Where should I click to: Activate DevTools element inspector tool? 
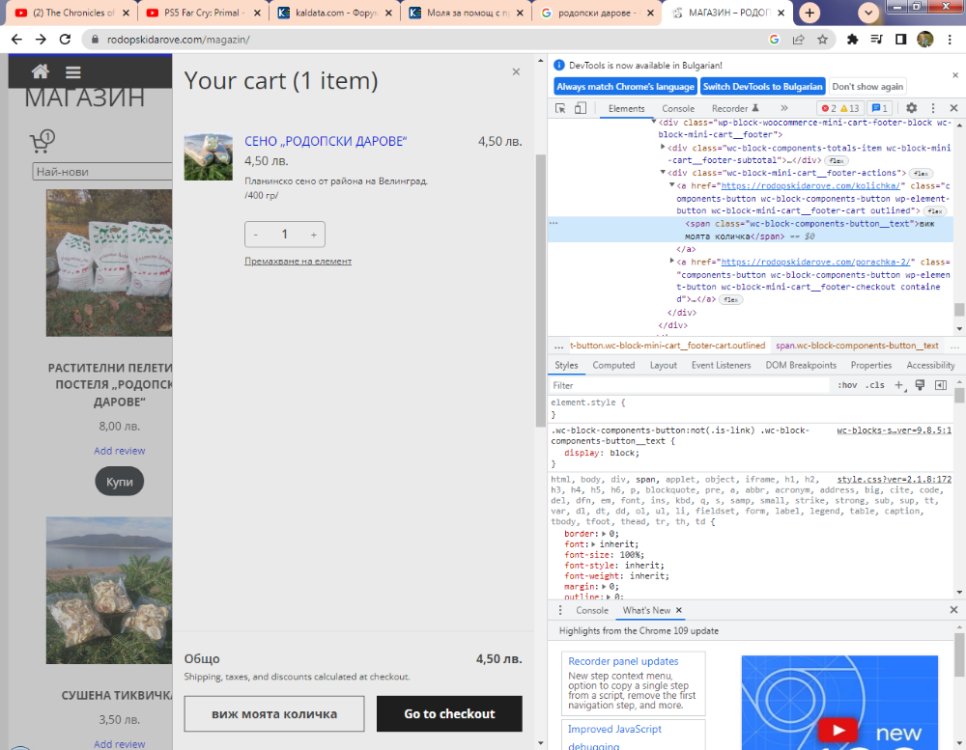560,108
